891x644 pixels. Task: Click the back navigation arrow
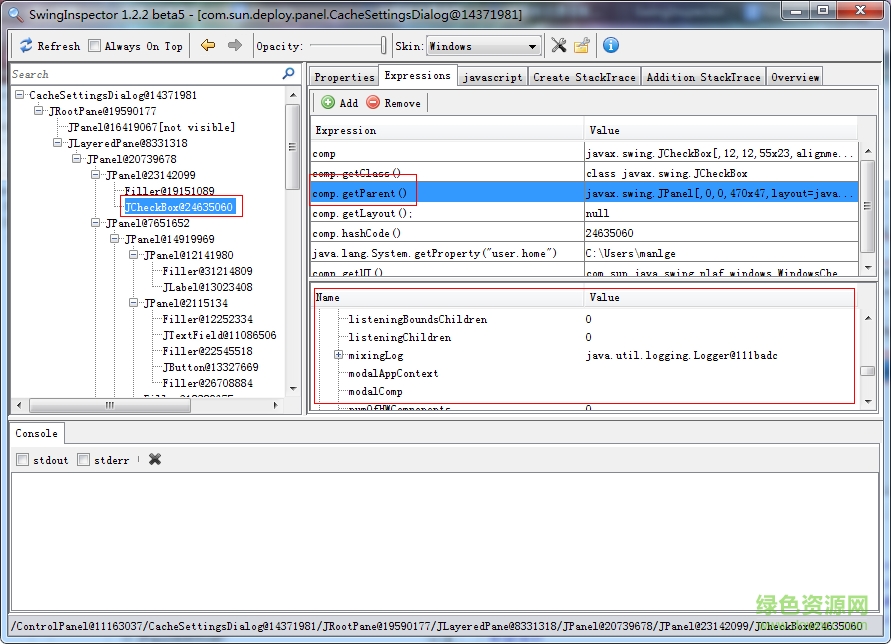(206, 45)
